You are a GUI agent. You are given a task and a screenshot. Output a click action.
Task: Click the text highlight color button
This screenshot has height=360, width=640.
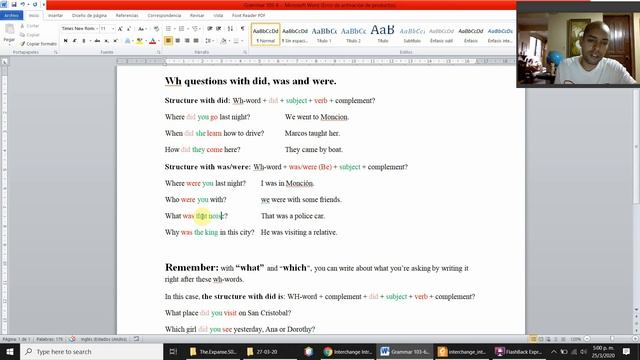(x=140, y=41)
